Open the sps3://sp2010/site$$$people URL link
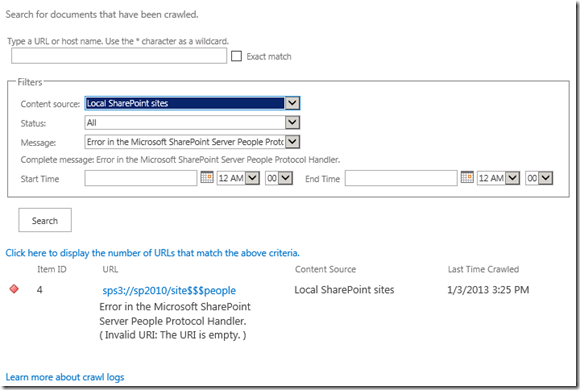The image size is (580, 390). tap(169, 290)
